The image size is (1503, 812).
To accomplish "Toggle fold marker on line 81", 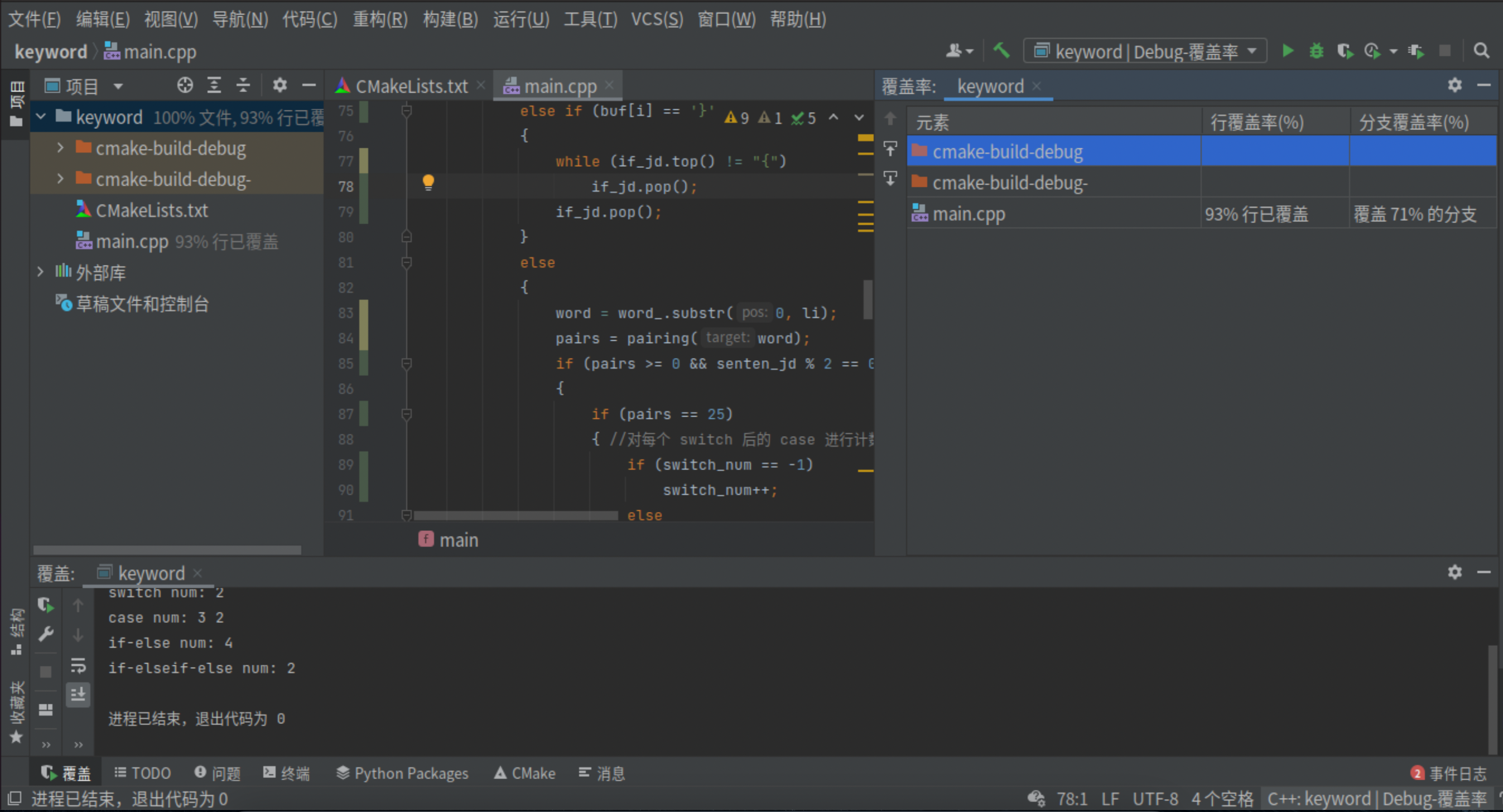I will click(407, 263).
